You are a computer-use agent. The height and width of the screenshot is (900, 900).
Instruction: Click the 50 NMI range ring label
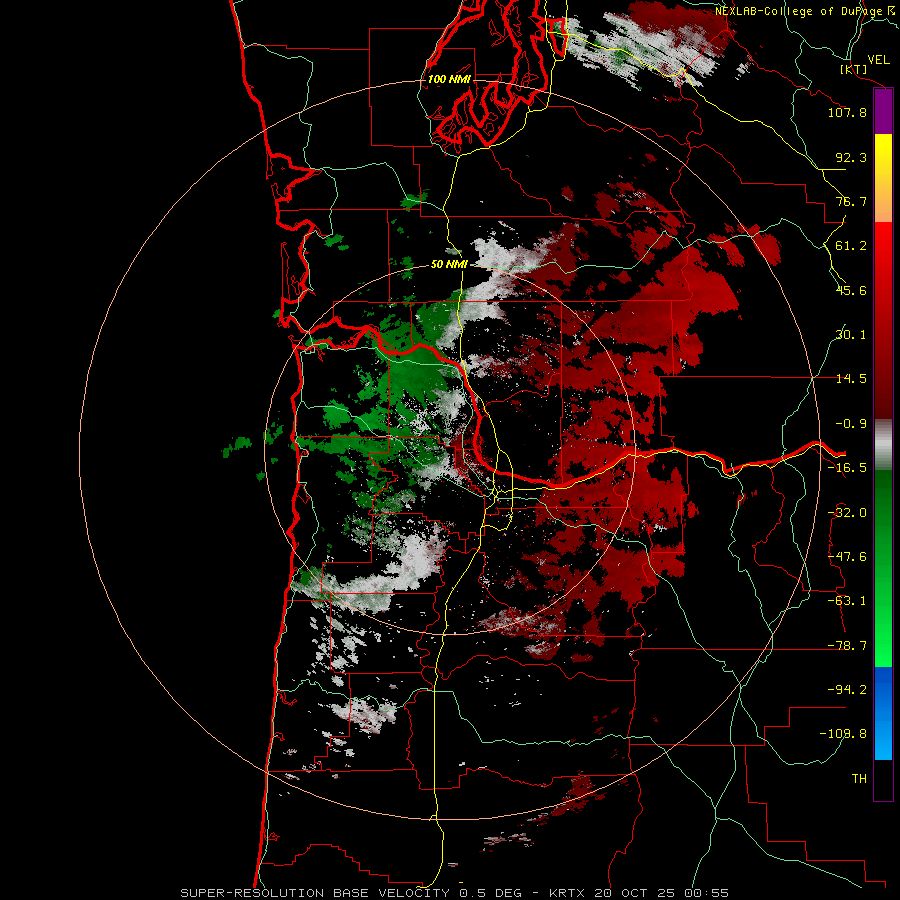click(x=449, y=264)
